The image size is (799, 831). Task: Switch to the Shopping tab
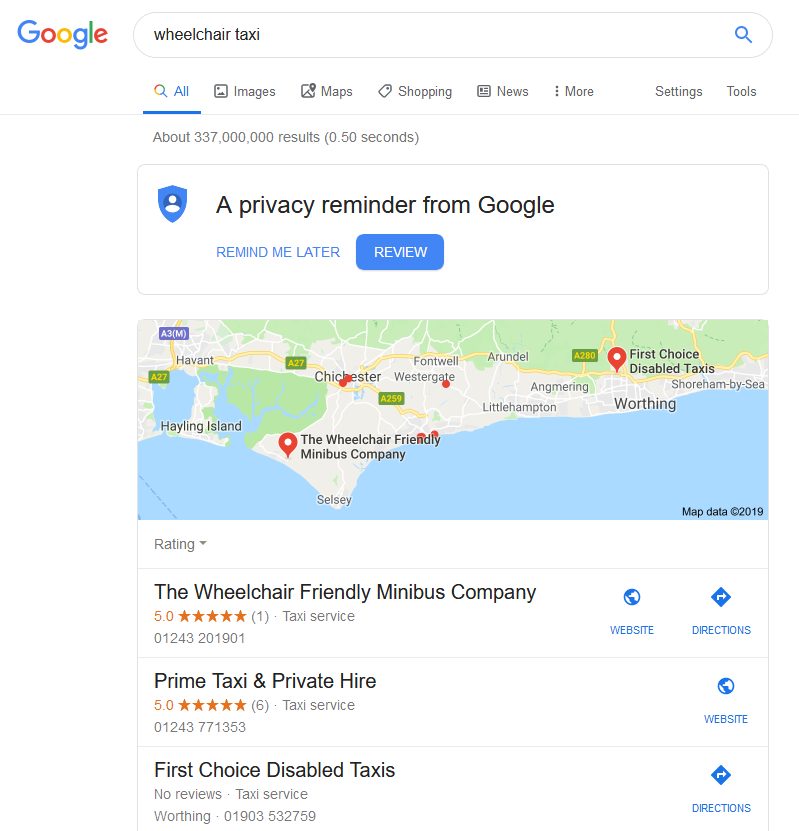(415, 91)
